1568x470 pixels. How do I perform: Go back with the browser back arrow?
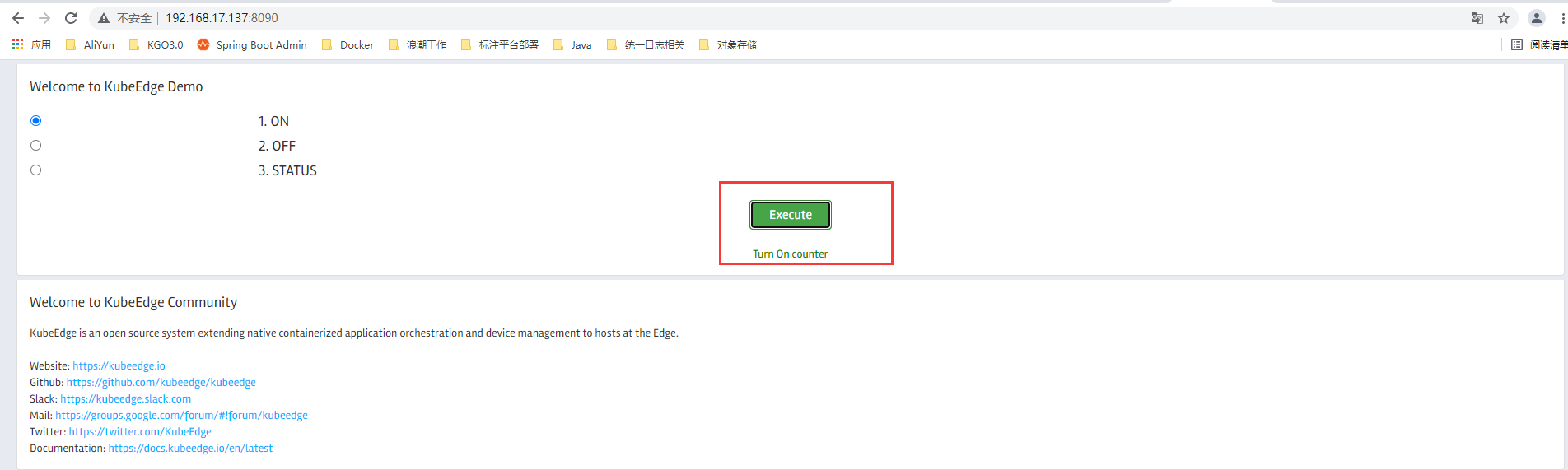pyautogui.click(x=18, y=18)
